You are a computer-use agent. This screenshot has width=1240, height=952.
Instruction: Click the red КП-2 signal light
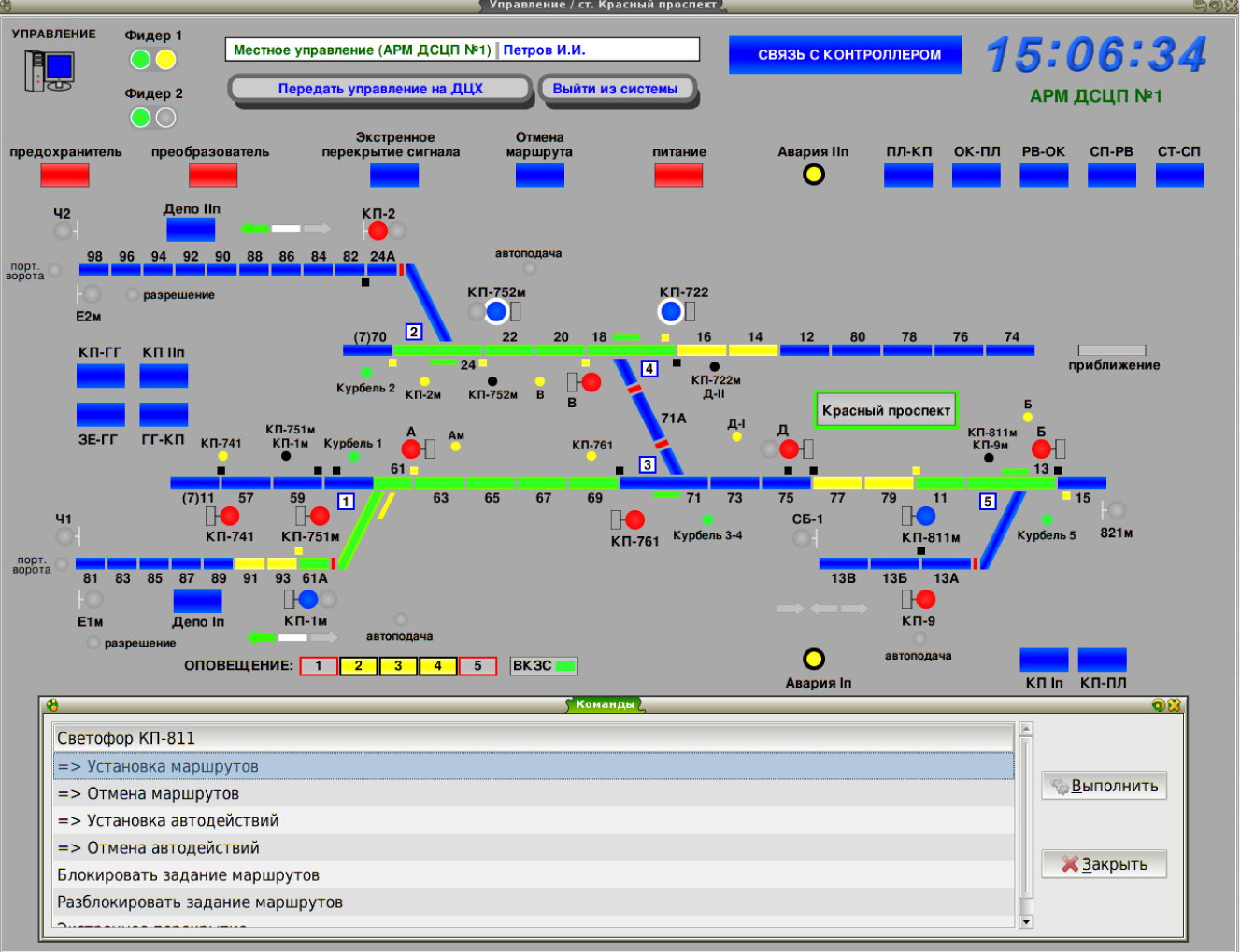[378, 231]
